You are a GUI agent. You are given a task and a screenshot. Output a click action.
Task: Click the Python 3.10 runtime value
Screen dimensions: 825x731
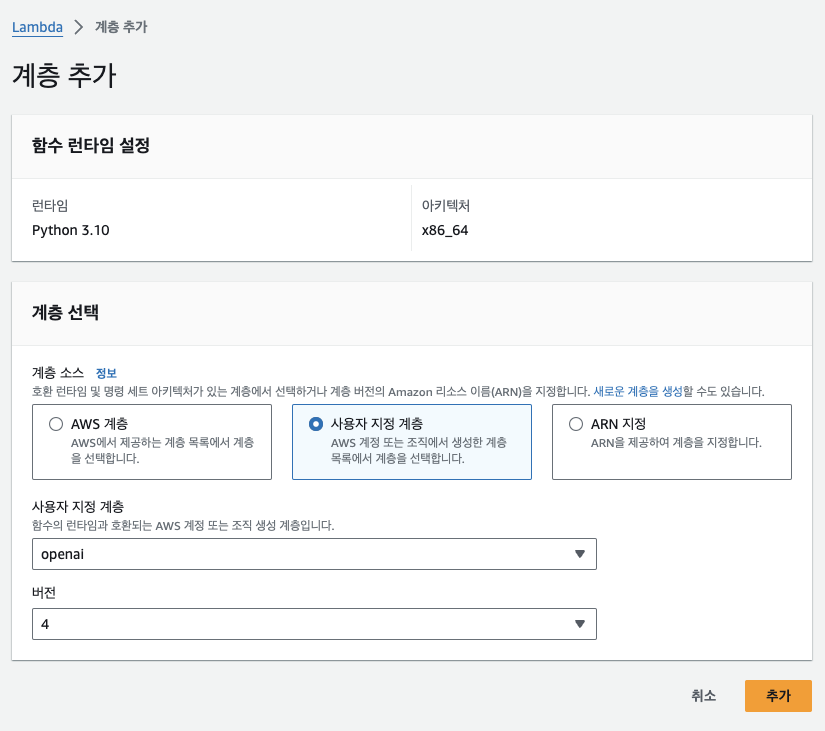tap(71, 231)
